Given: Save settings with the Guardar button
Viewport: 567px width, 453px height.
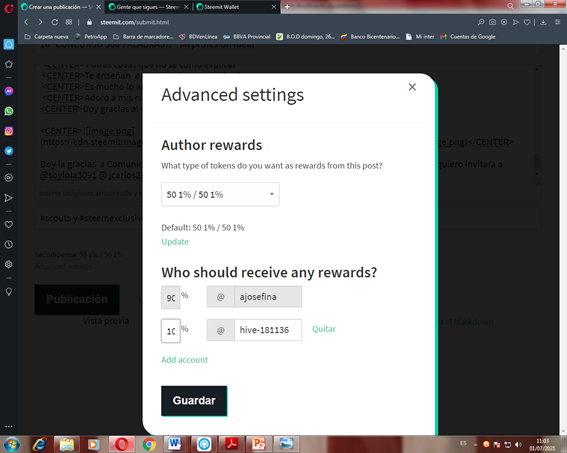Looking at the screenshot, I should 194,401.
